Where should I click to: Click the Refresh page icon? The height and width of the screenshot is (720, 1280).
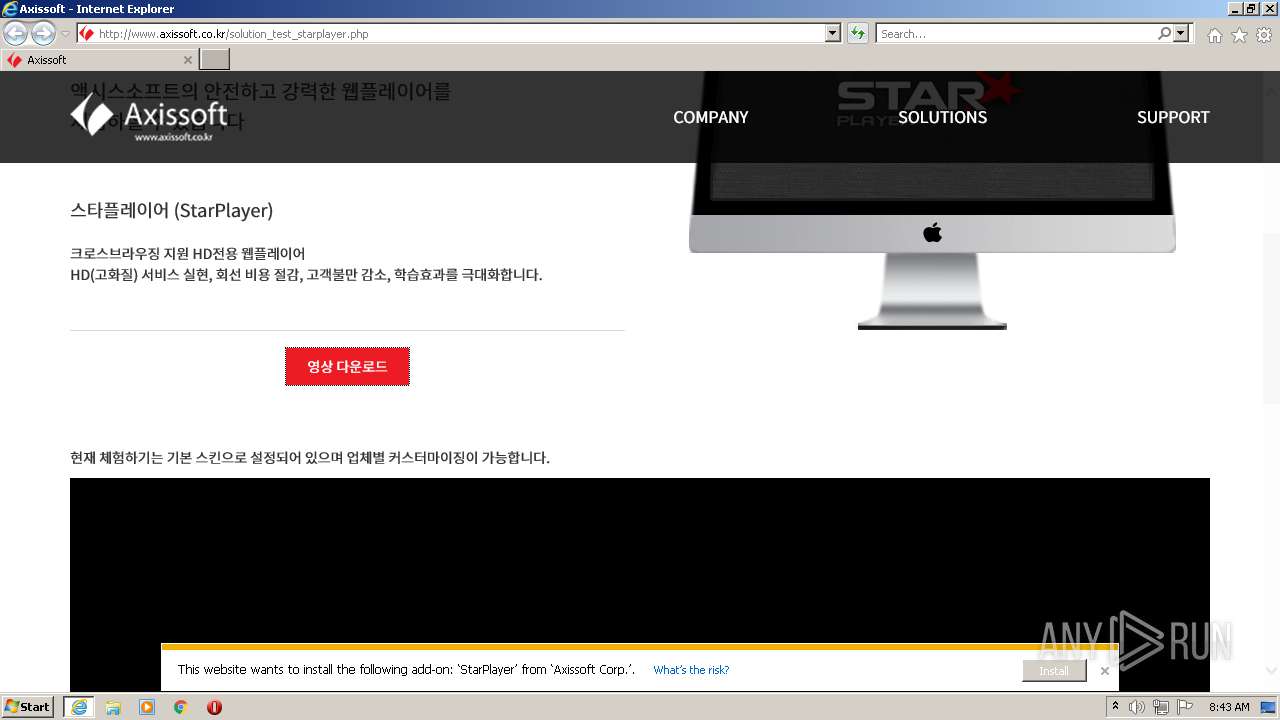pos(858,34)
